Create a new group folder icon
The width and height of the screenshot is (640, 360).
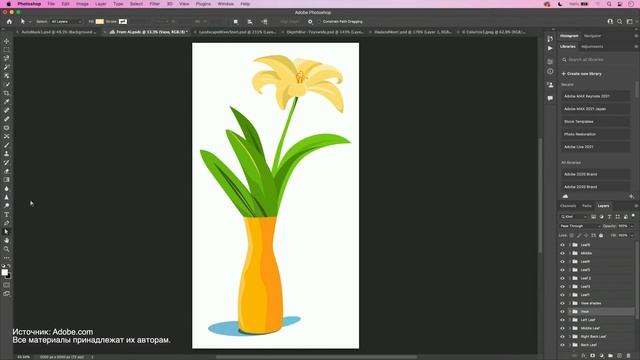click(x=610, y=356)
